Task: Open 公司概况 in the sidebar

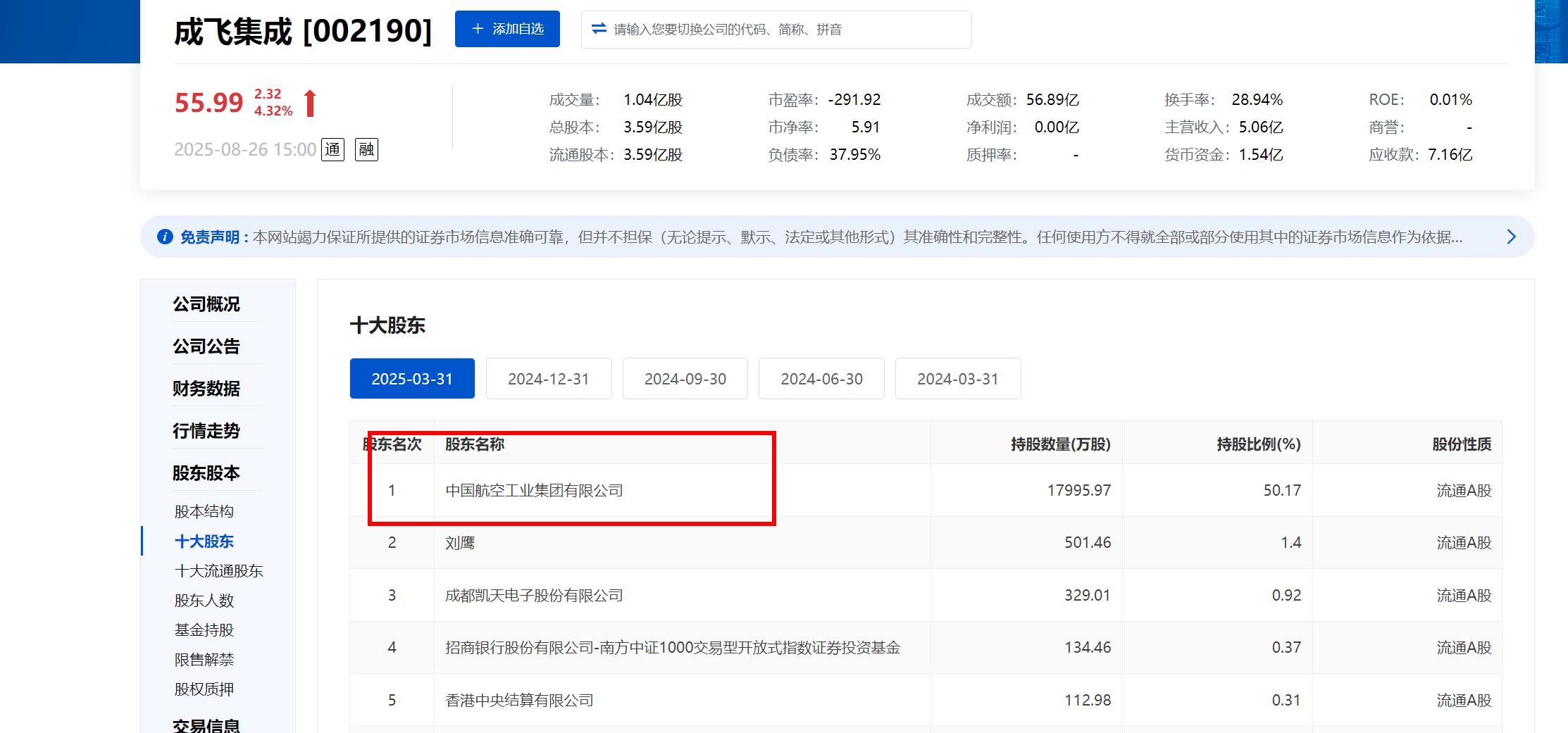Action: click(206, 304)
